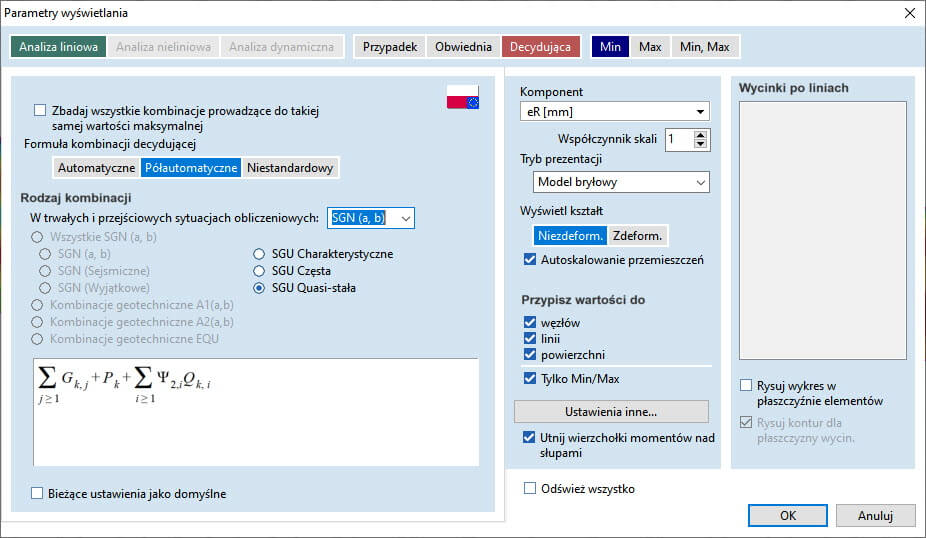Enable Zbadaj wszystkie kombinacje checkbox
Screen dimensions: 926x538
click(40, 111)
